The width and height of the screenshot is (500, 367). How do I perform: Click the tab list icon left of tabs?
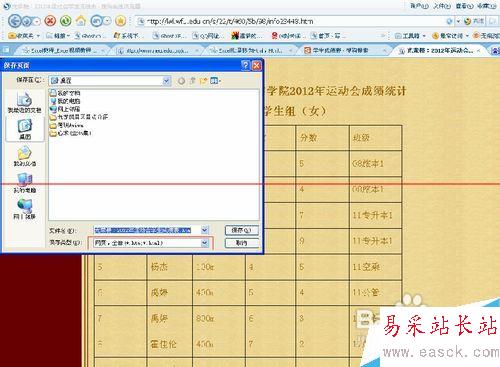point(6,50)
